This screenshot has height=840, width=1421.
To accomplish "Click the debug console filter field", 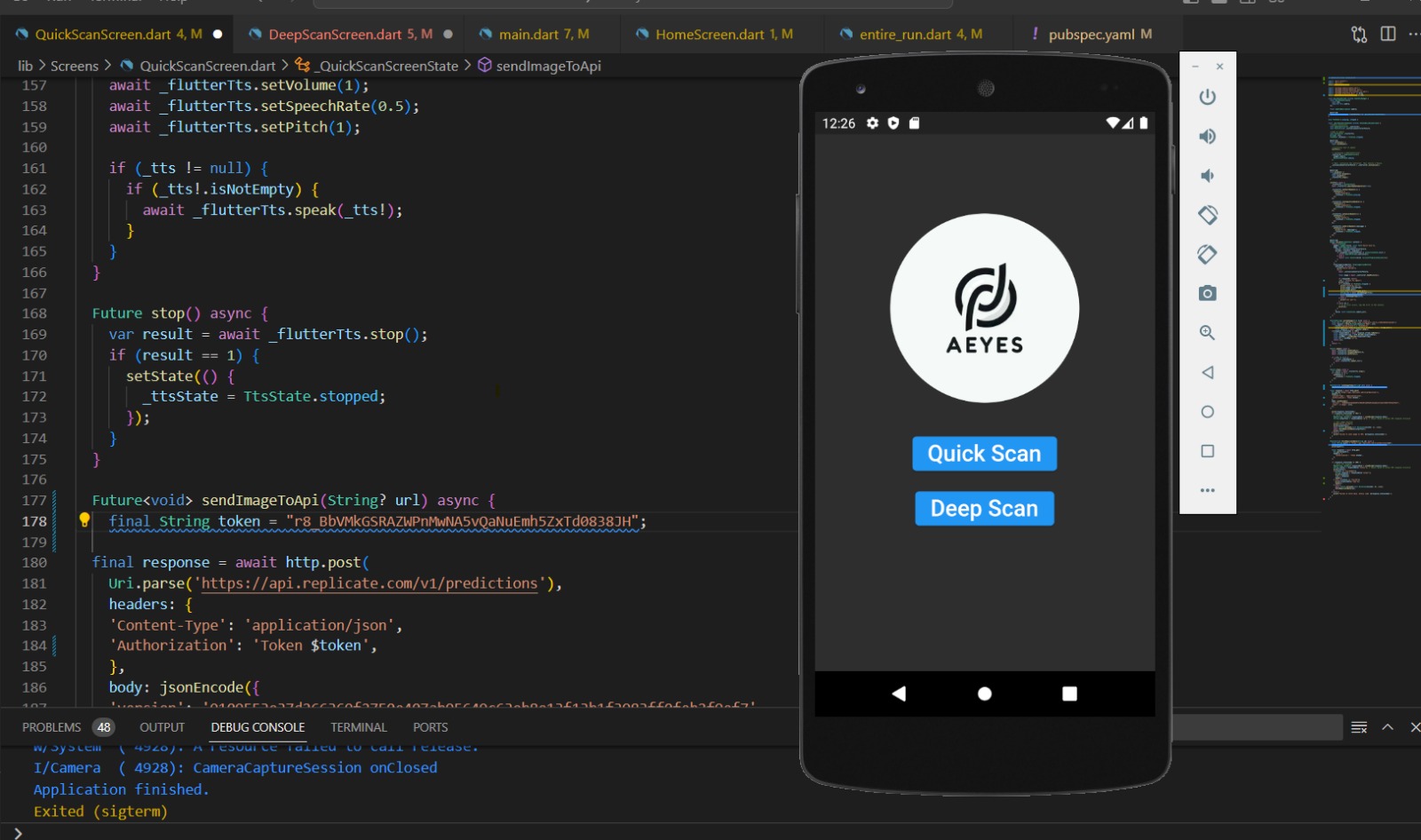I will click(x=1256, y=727).
